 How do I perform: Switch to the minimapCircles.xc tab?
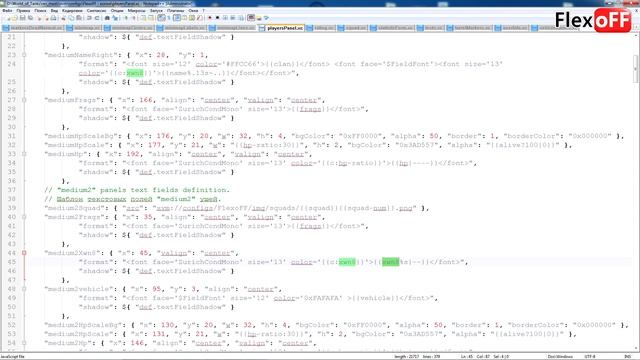tap(129, 28)
